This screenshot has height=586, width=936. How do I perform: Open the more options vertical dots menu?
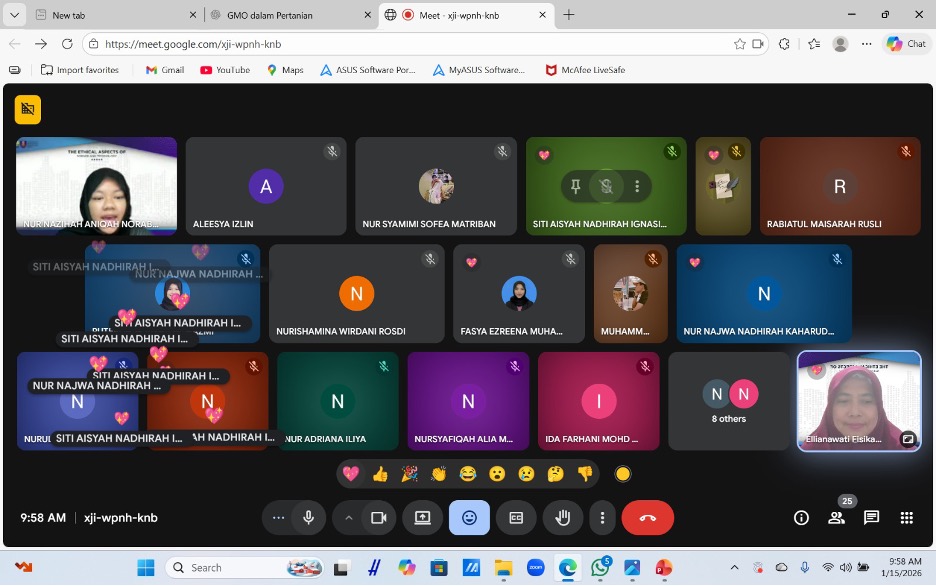(602, 518)
